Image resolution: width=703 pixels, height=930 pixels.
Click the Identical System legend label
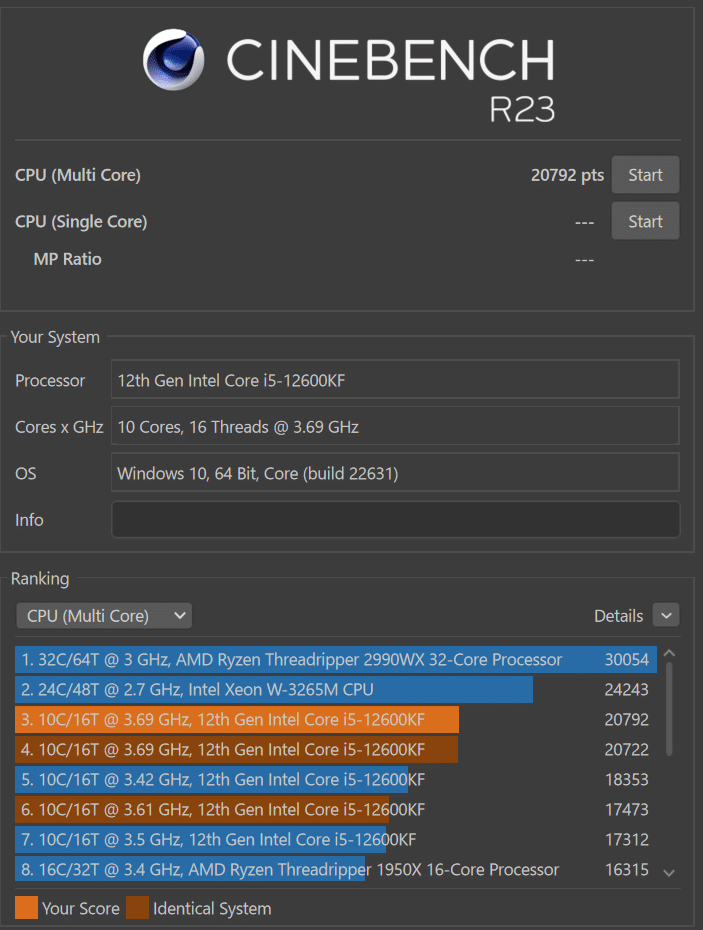click(212, 908)
